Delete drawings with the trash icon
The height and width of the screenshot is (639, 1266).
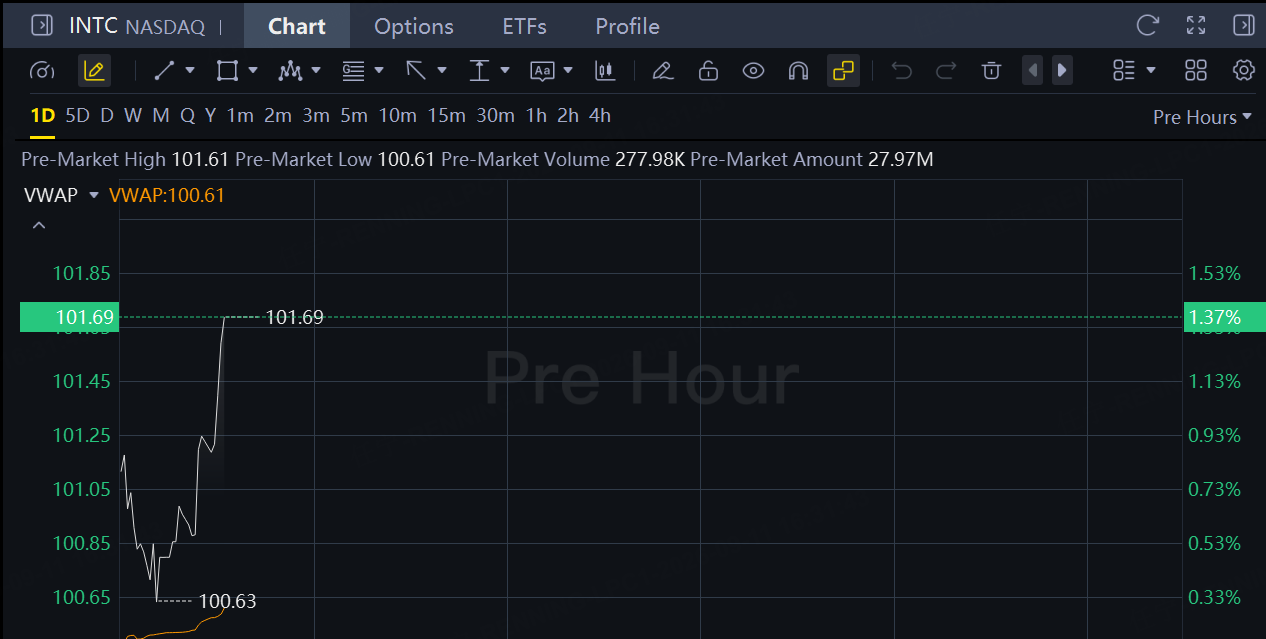[x=991, y=70]
